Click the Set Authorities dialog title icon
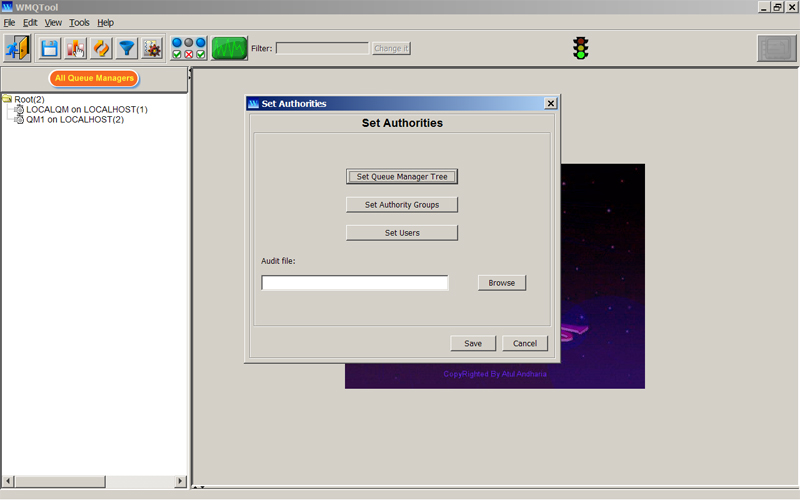 point(253,104)
